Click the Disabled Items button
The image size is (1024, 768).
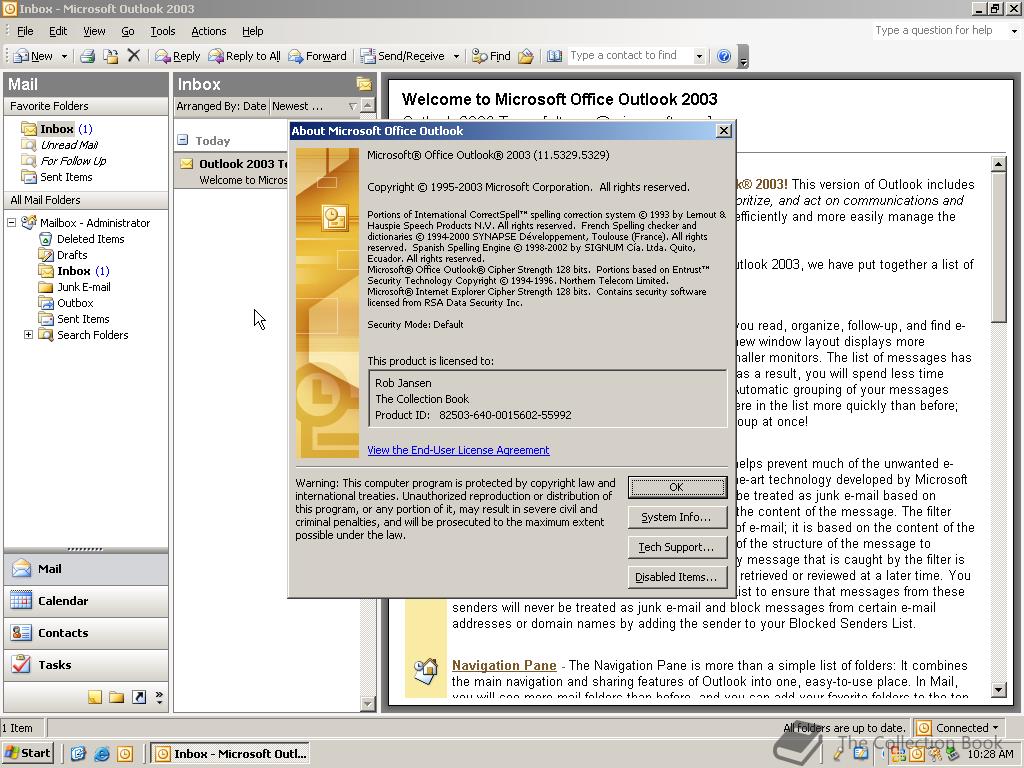677,577
